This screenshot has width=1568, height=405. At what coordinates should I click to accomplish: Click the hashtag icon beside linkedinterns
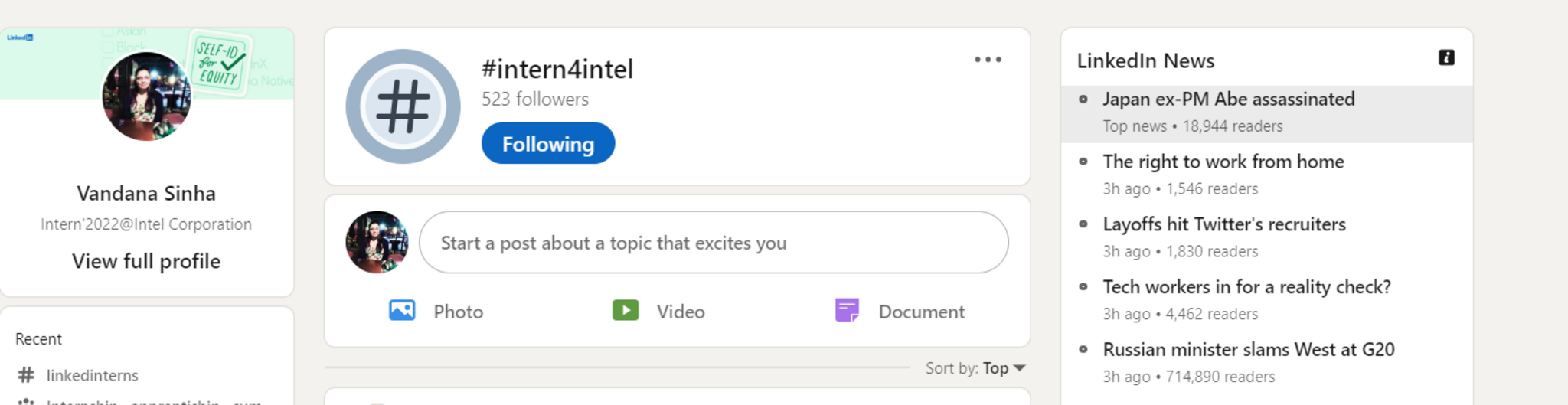tap(26, 375)
